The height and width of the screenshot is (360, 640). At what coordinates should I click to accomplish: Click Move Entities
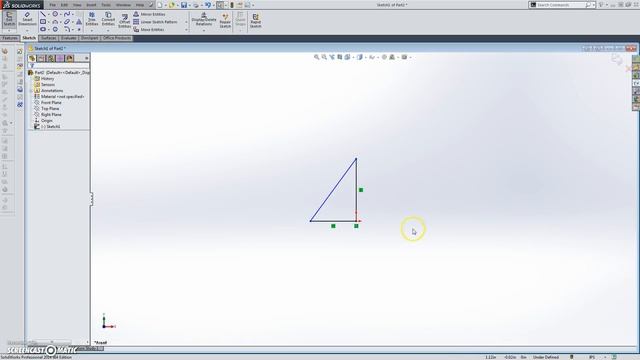pos(149,29)
